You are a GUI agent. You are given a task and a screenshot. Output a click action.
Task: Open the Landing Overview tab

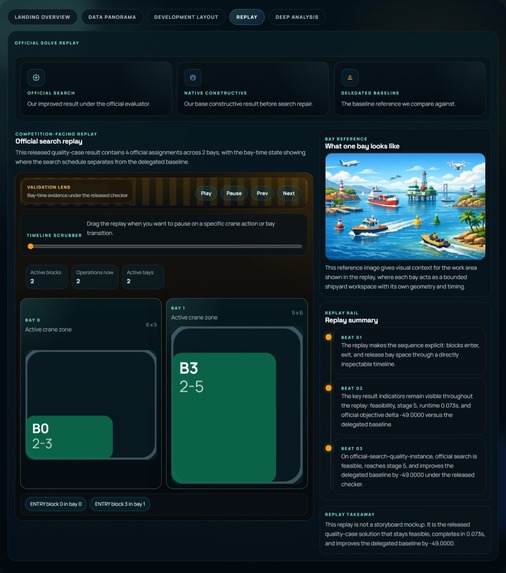(42, 17)
